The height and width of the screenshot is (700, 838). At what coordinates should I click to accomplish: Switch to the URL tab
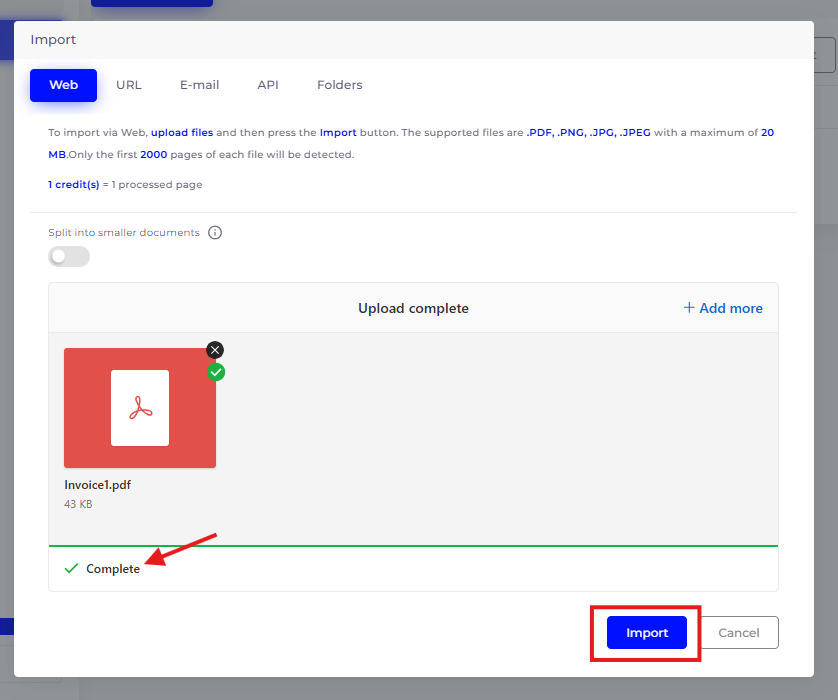click(129, 85)
